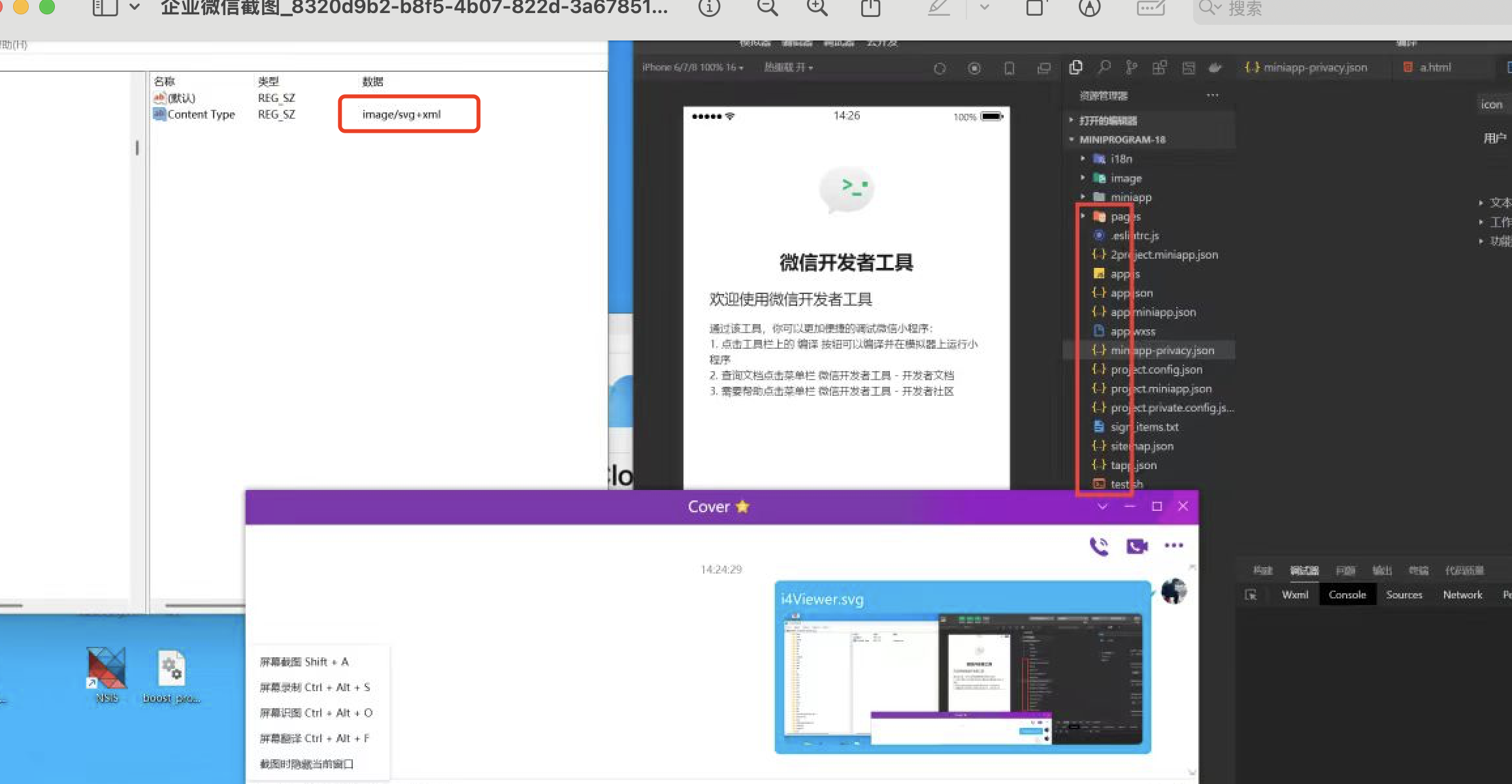Rotate the image with the rotate icon
The height and width of the screenshot is (784, 1512).
pyautogui.click(x=1035, y=7)
